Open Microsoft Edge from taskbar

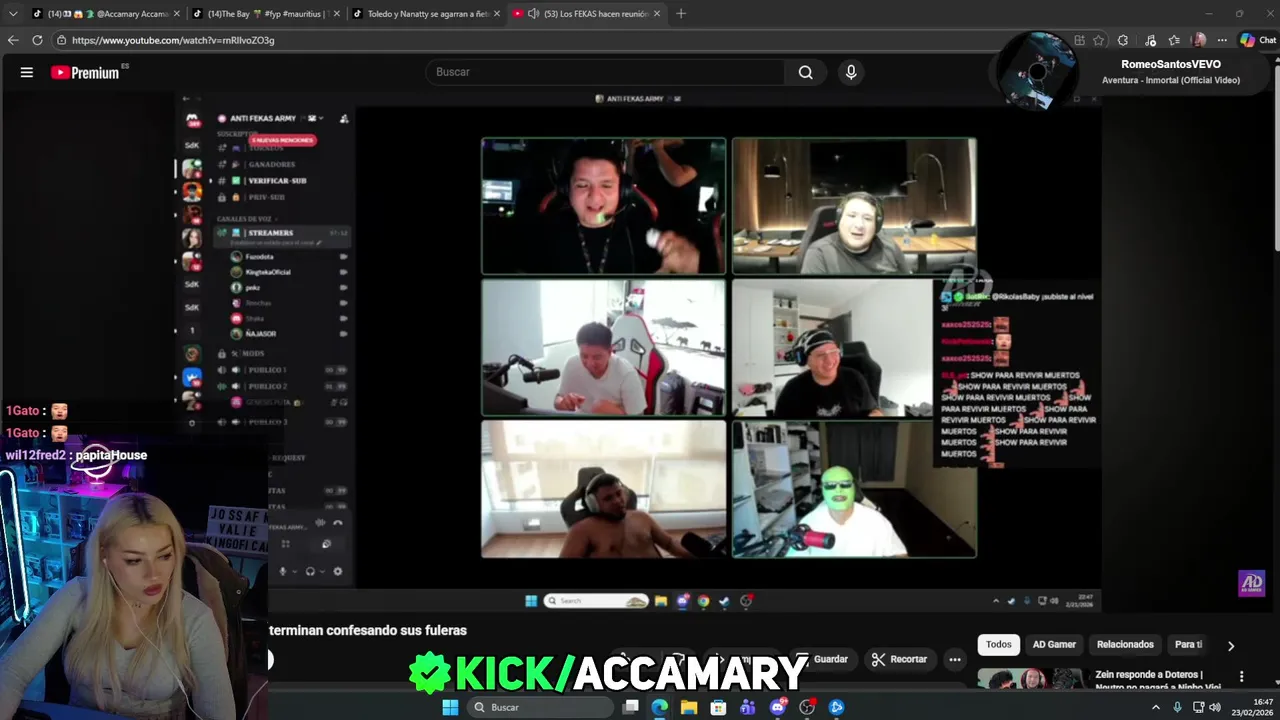click(x=660, y=707)
